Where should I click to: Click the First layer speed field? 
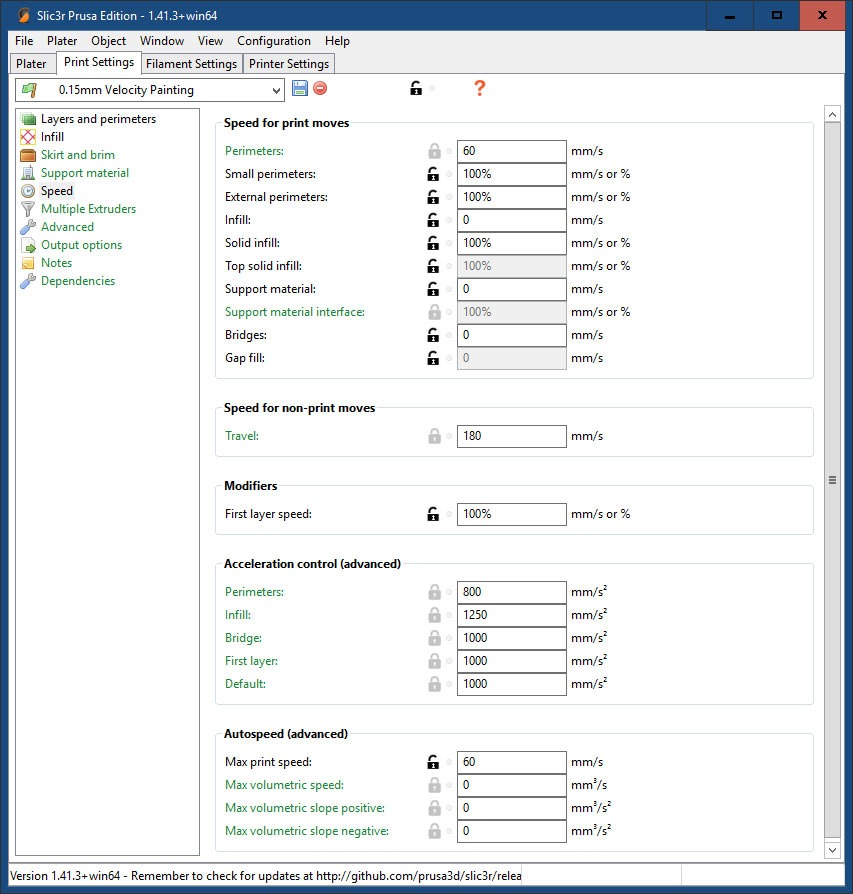(x=511, y=514)
